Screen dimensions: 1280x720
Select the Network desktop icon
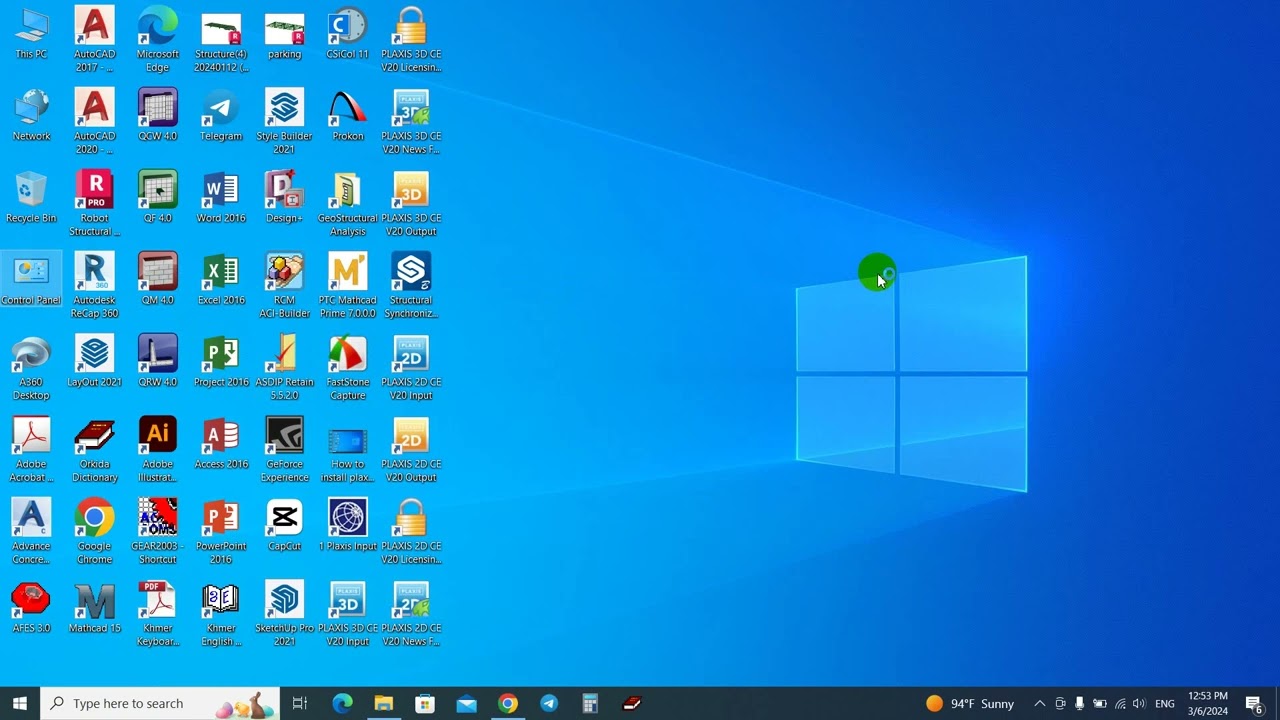[31, 116]
